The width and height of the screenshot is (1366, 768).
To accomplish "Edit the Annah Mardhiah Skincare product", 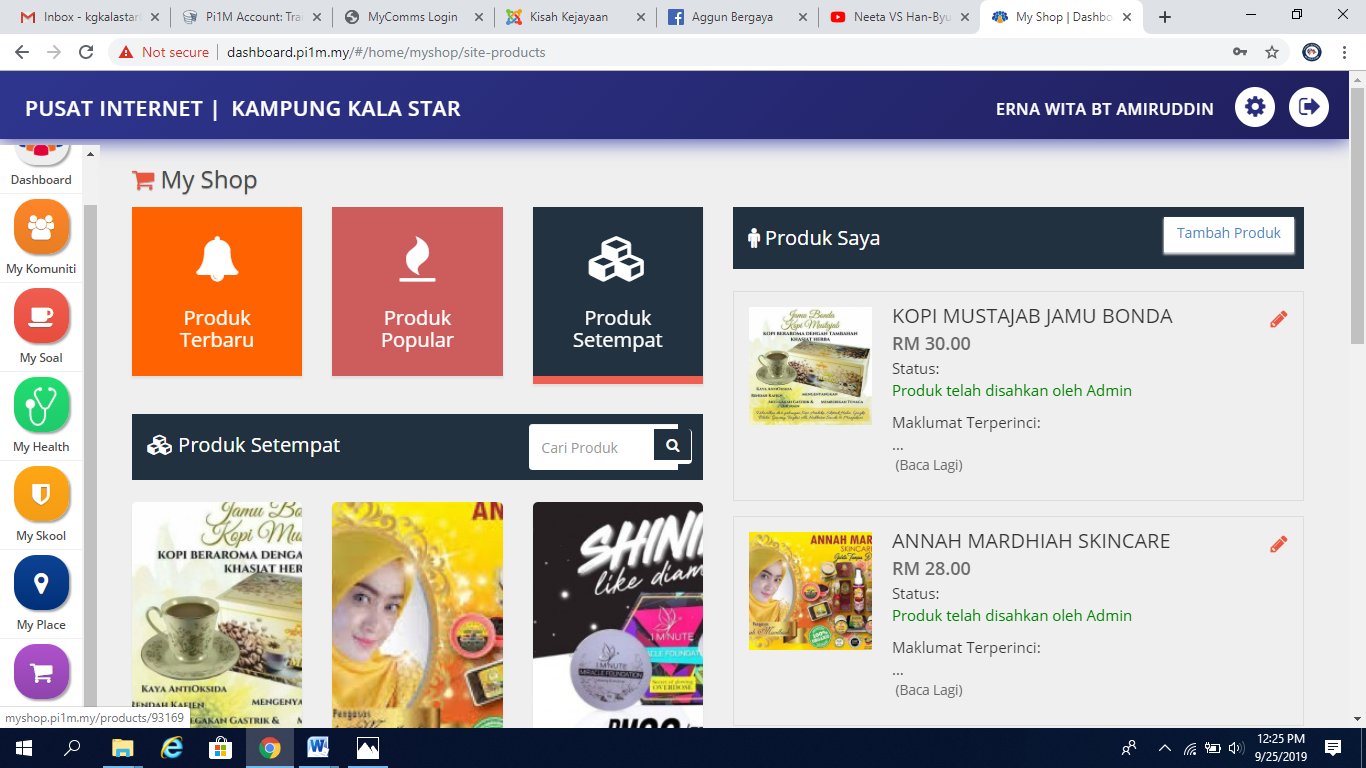I will (x=1278, y=544).
